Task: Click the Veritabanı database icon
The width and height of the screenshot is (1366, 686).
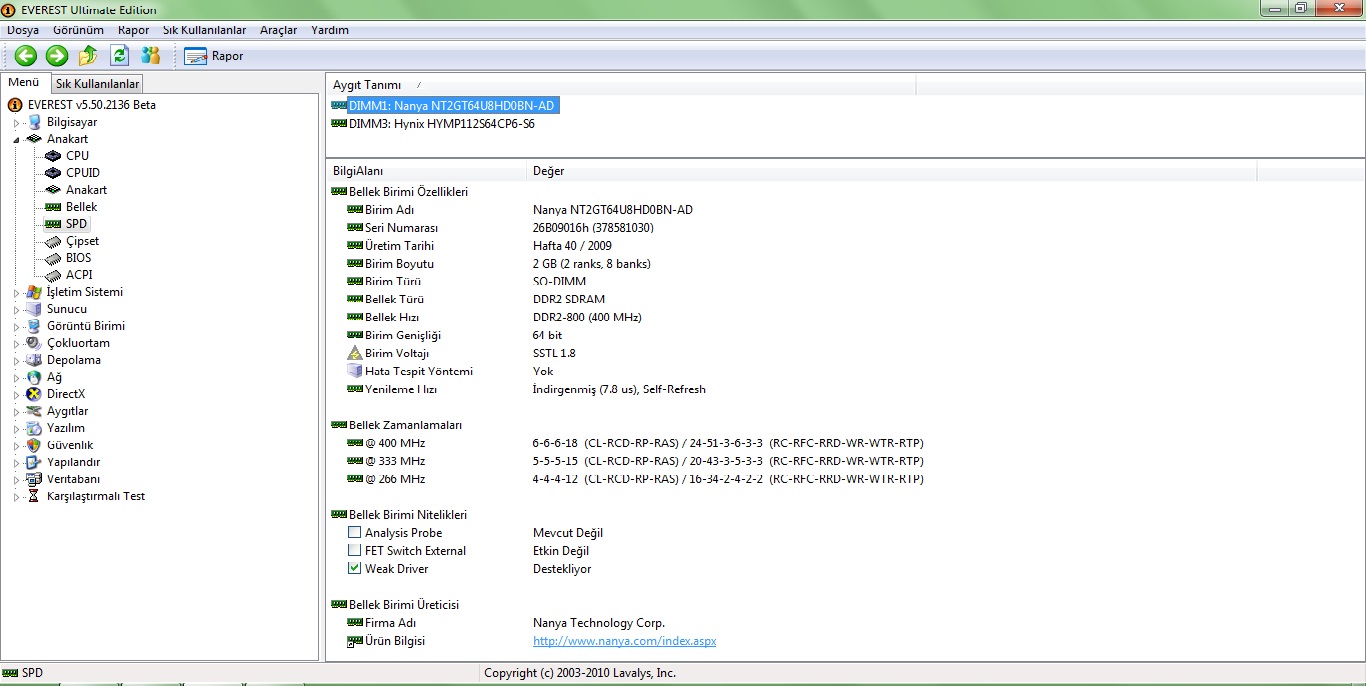Action: point(34,479)
